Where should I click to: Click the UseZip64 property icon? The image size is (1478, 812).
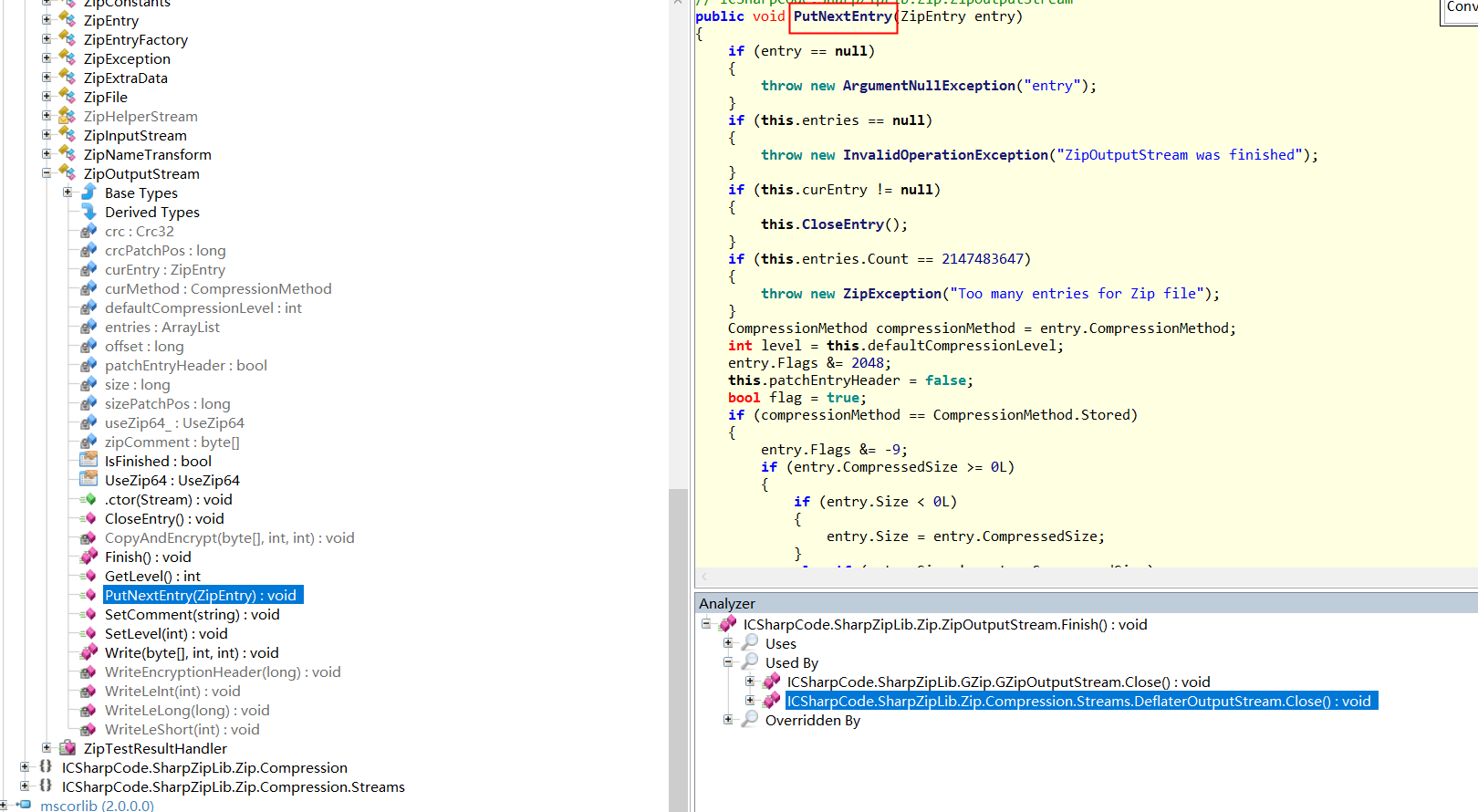pos(88,480)
